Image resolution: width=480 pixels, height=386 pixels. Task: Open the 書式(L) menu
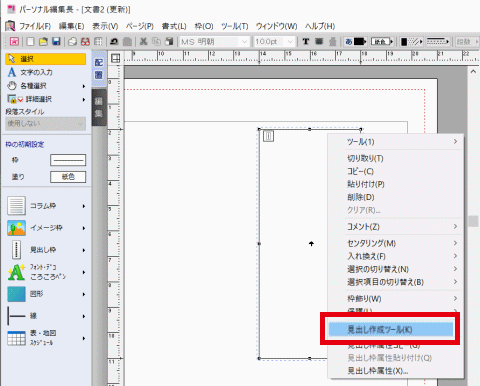click(174, 26)
